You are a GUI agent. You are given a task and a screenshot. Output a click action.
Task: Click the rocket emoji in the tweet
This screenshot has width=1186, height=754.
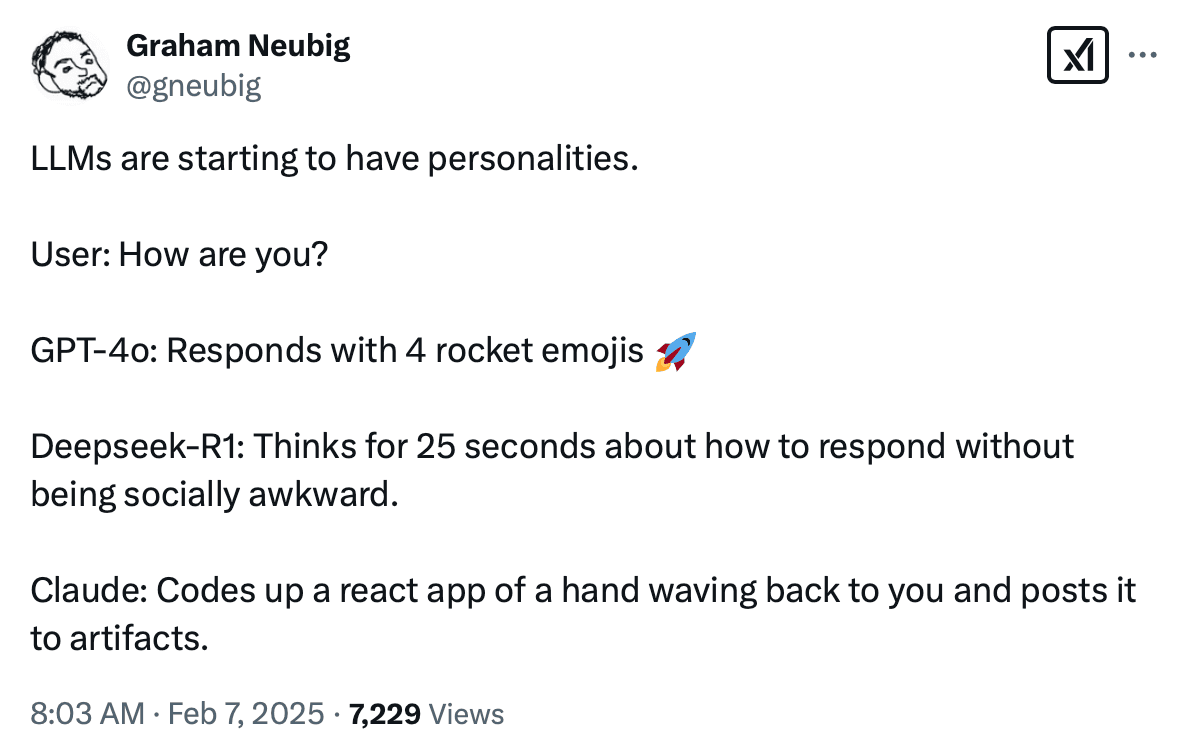pos(675,352)
